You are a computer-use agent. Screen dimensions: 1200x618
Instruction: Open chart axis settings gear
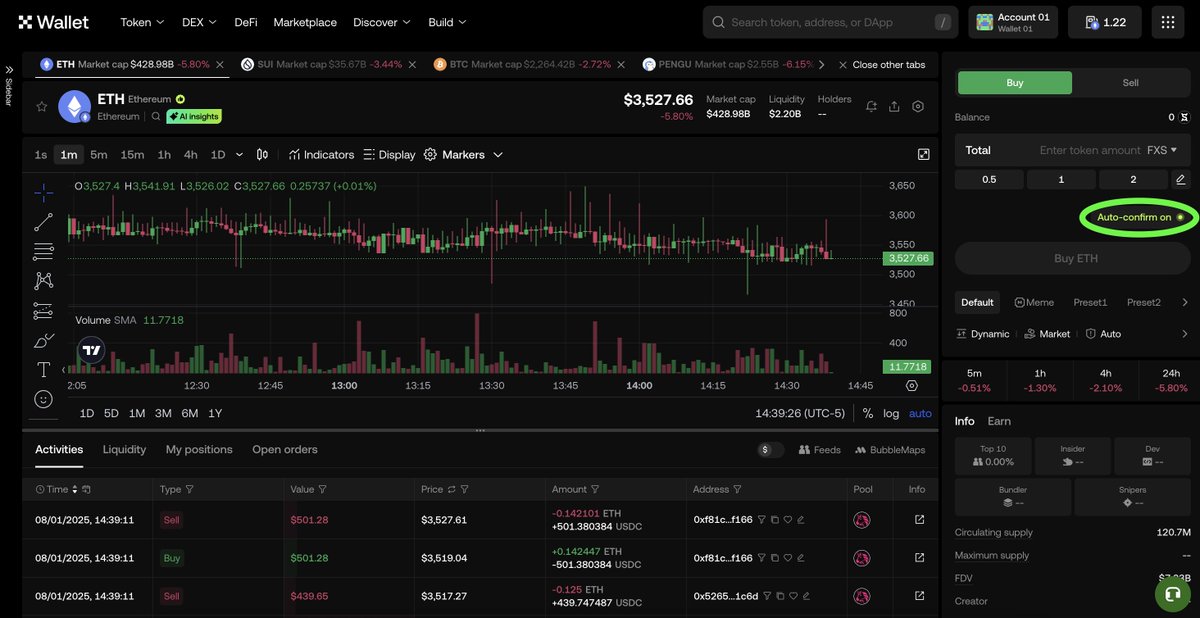click(912, 385)
